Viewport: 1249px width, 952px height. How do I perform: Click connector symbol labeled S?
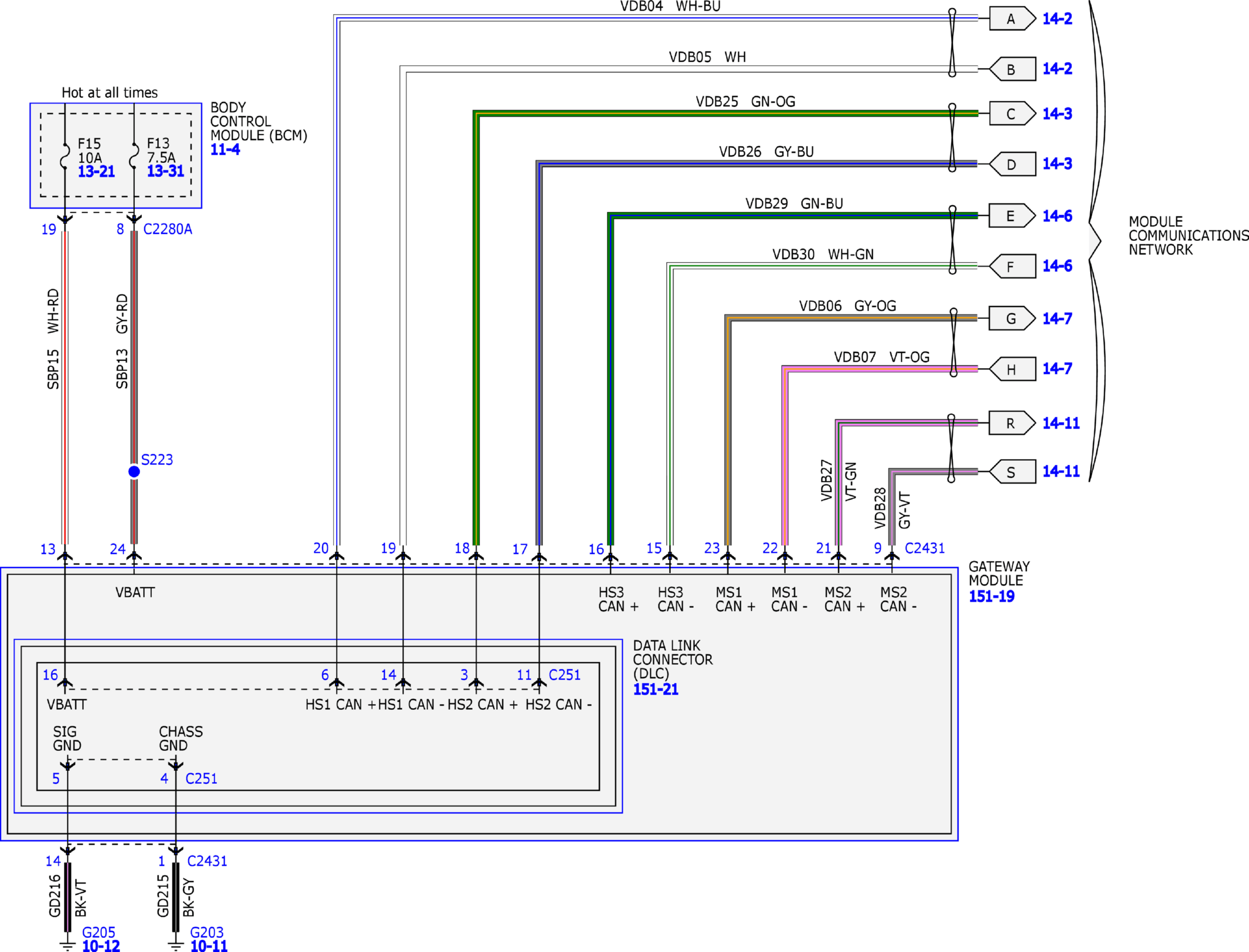click(x=1012, y=472)
